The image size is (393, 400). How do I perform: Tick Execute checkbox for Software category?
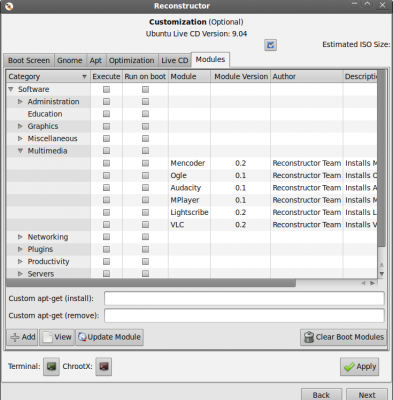click(106, 89)
